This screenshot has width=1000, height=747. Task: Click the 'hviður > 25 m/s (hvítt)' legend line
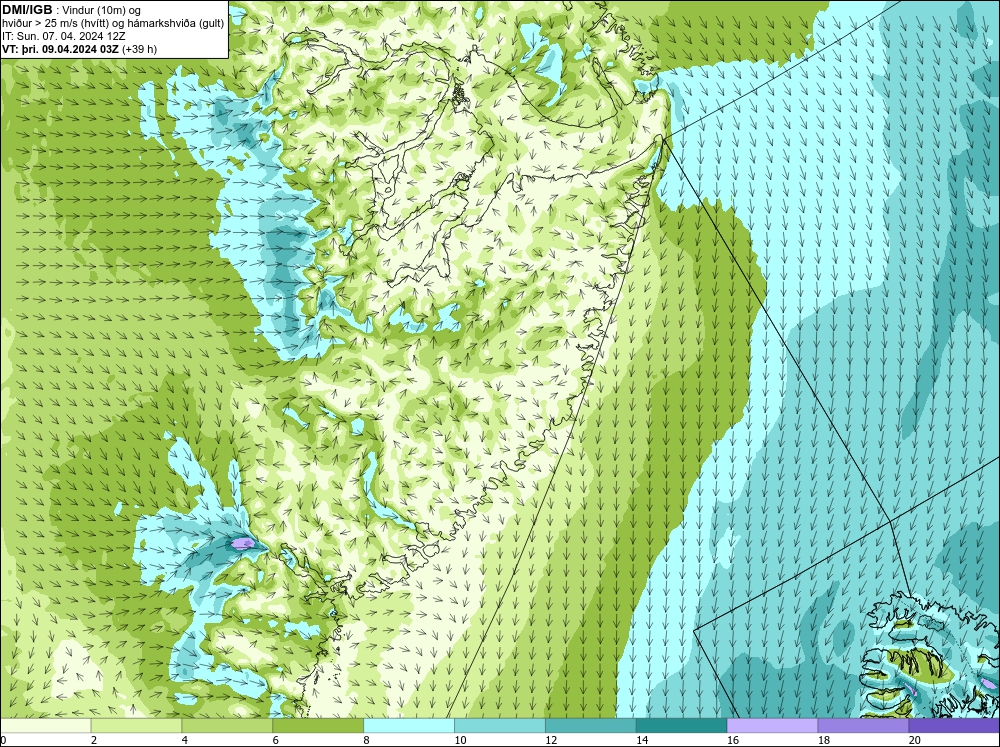click(x=55, y=23)
